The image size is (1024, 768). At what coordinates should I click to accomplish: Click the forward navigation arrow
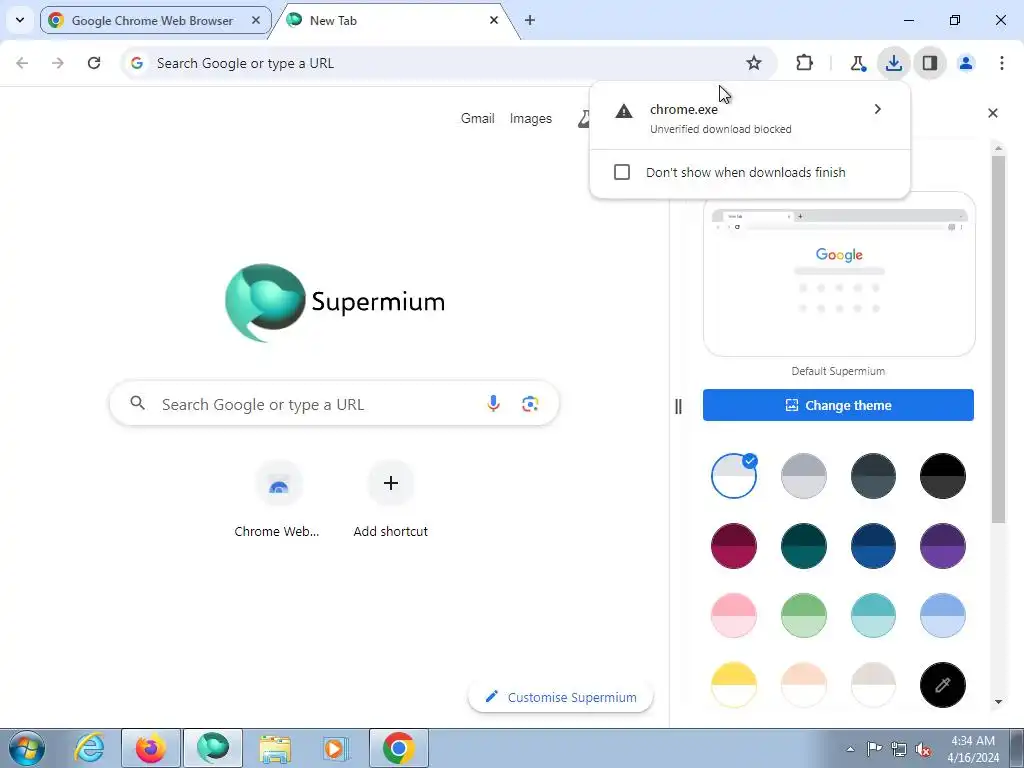tap(57, 63)
